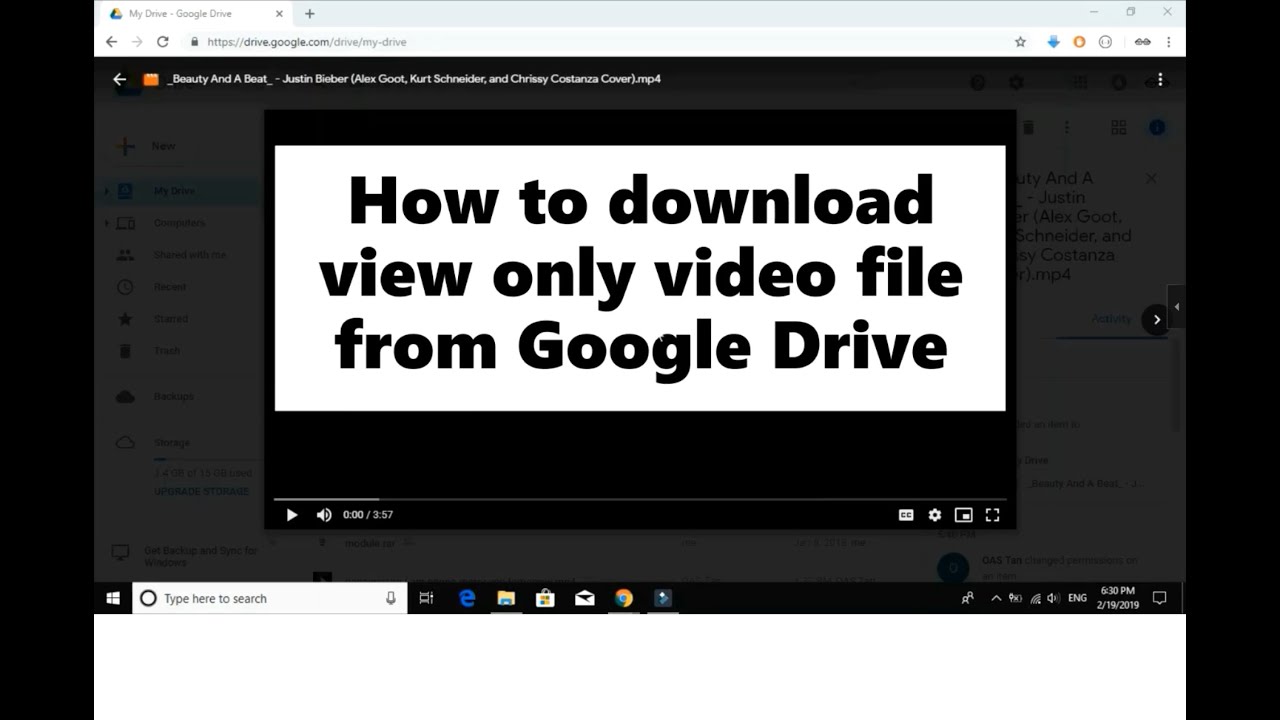Play the video

[291, 515]
